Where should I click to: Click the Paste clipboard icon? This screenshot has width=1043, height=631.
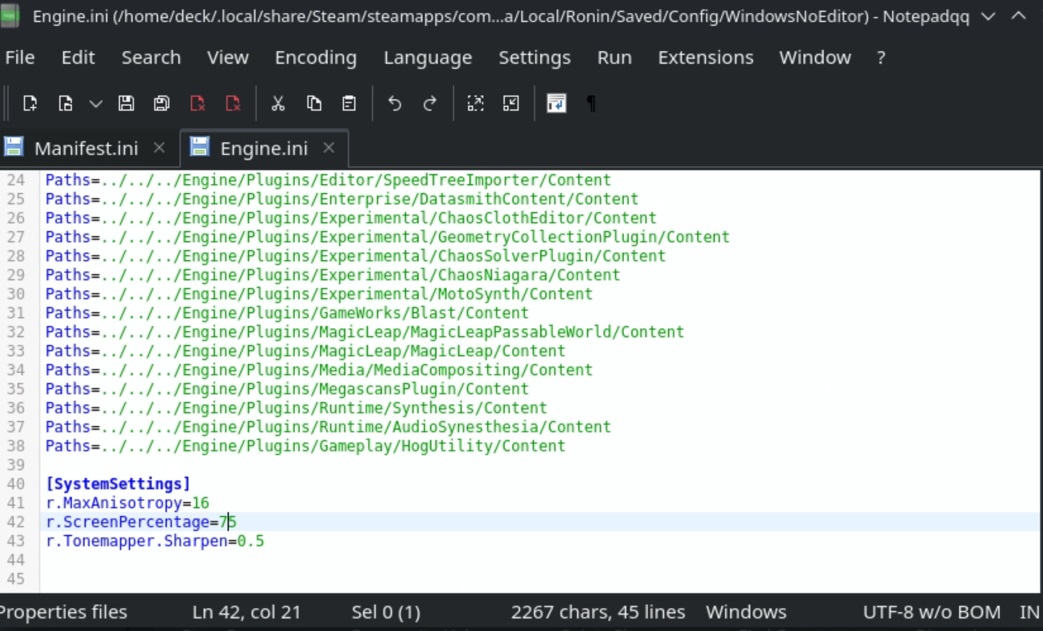pos(349,103)
